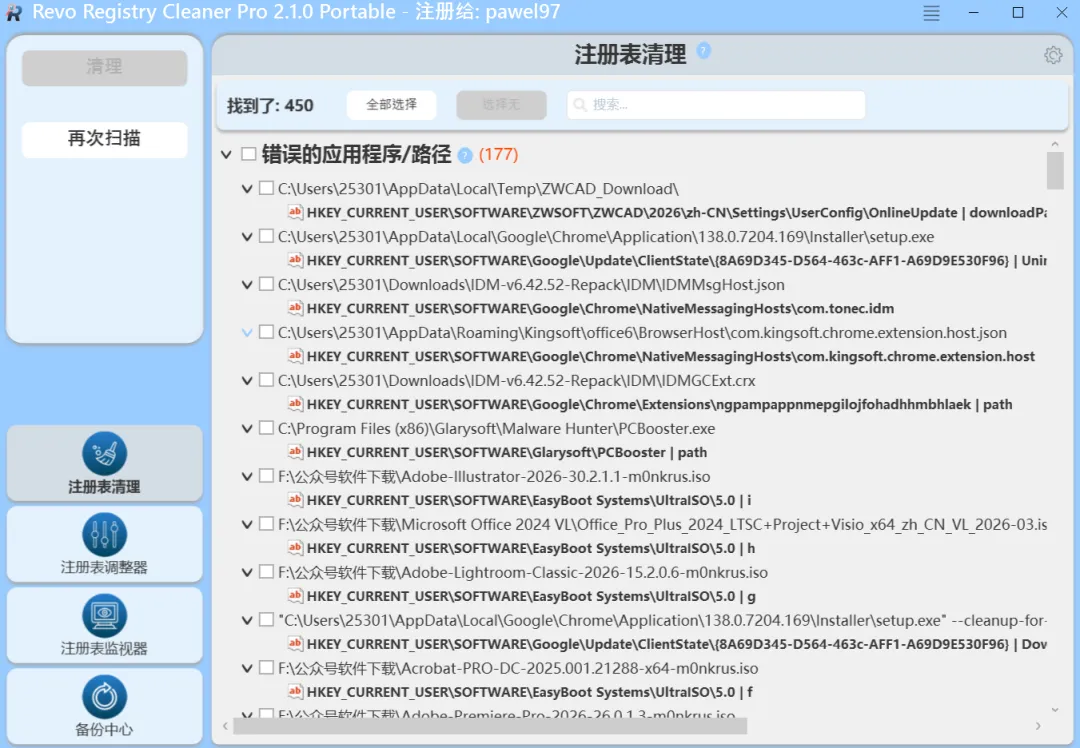1080x748 pixels.
Task: Click the 再次扫描 (Rescan) button
Action: (x=104, y=139)
